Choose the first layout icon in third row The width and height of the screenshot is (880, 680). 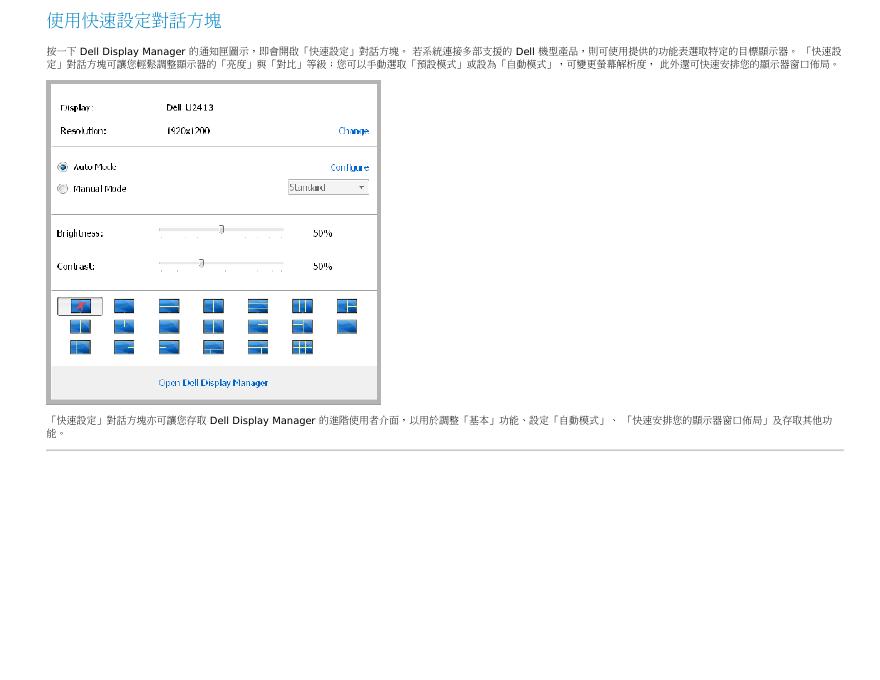click(80, 347)
